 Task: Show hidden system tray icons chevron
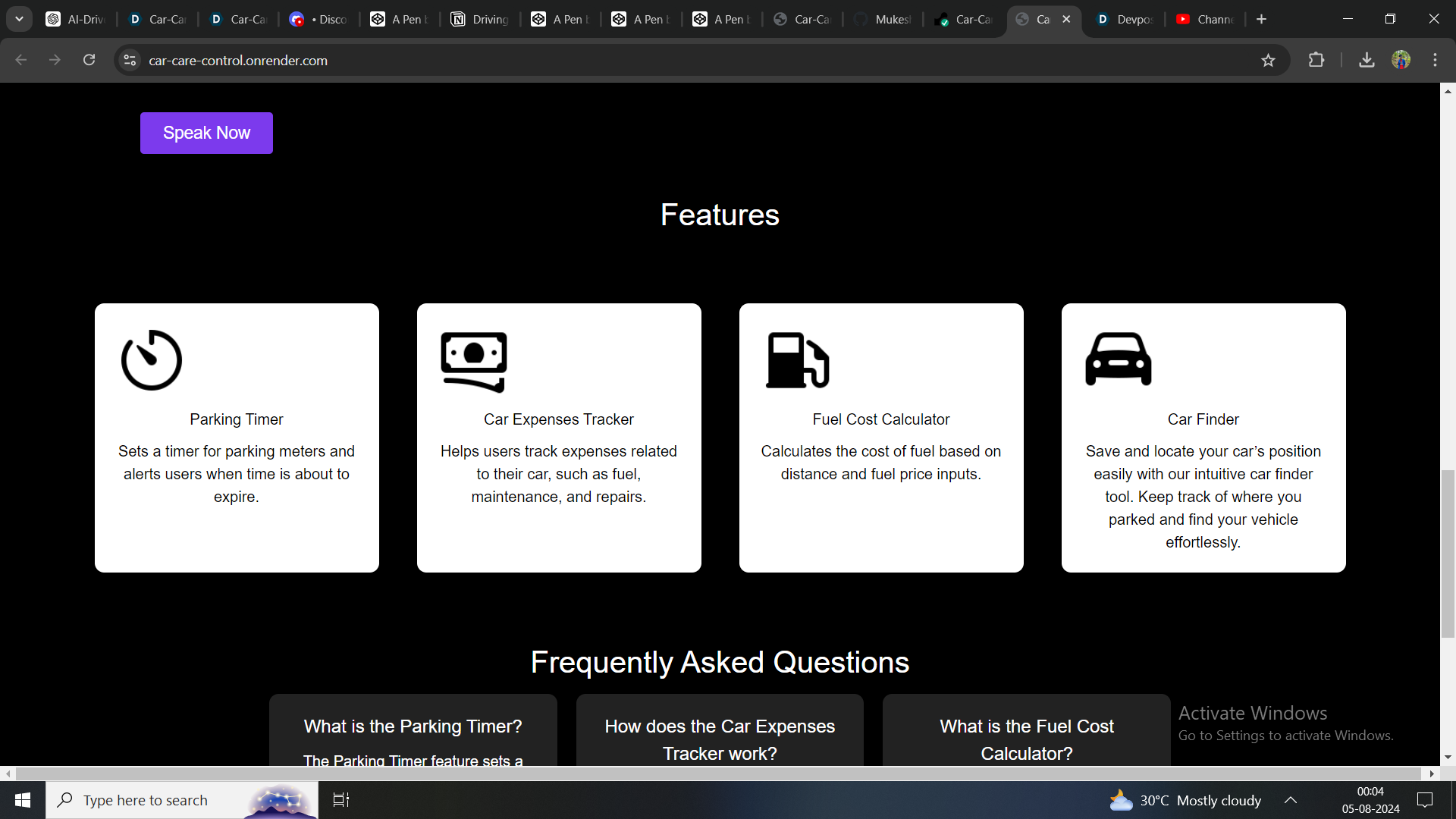pyautogui.click(x=1291, y=800)
